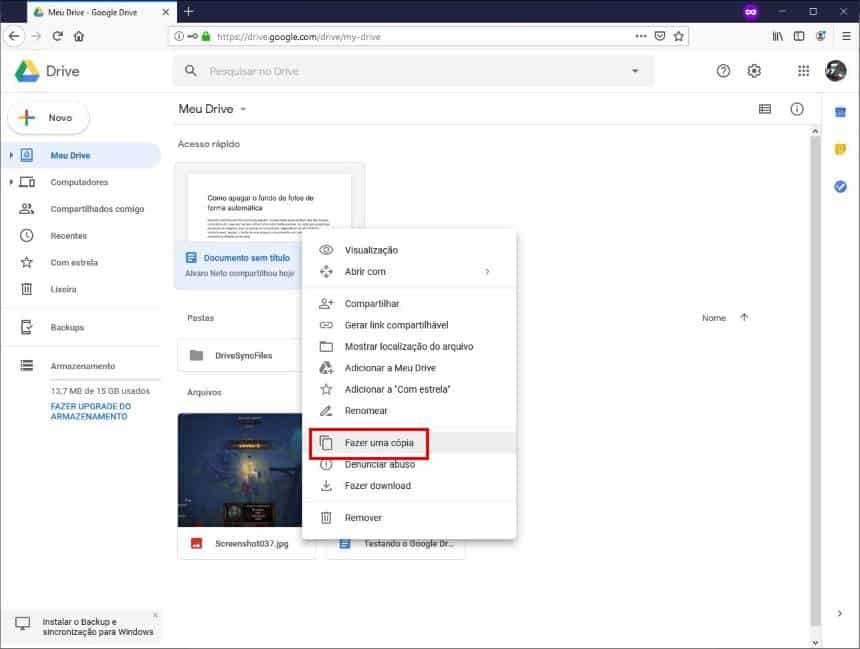Open a new browser tab
This screenshot has height=649, width=860.
188,12
